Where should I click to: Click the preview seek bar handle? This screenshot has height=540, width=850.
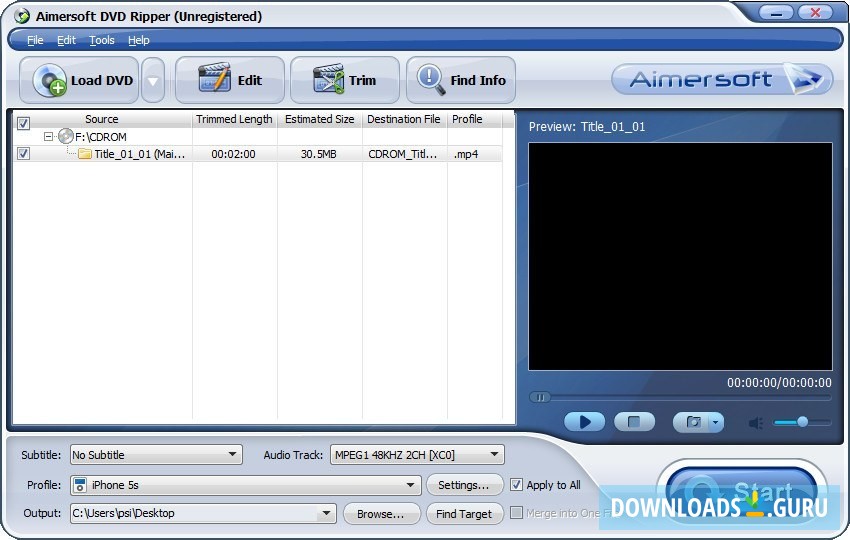click(x=540, y=397)
